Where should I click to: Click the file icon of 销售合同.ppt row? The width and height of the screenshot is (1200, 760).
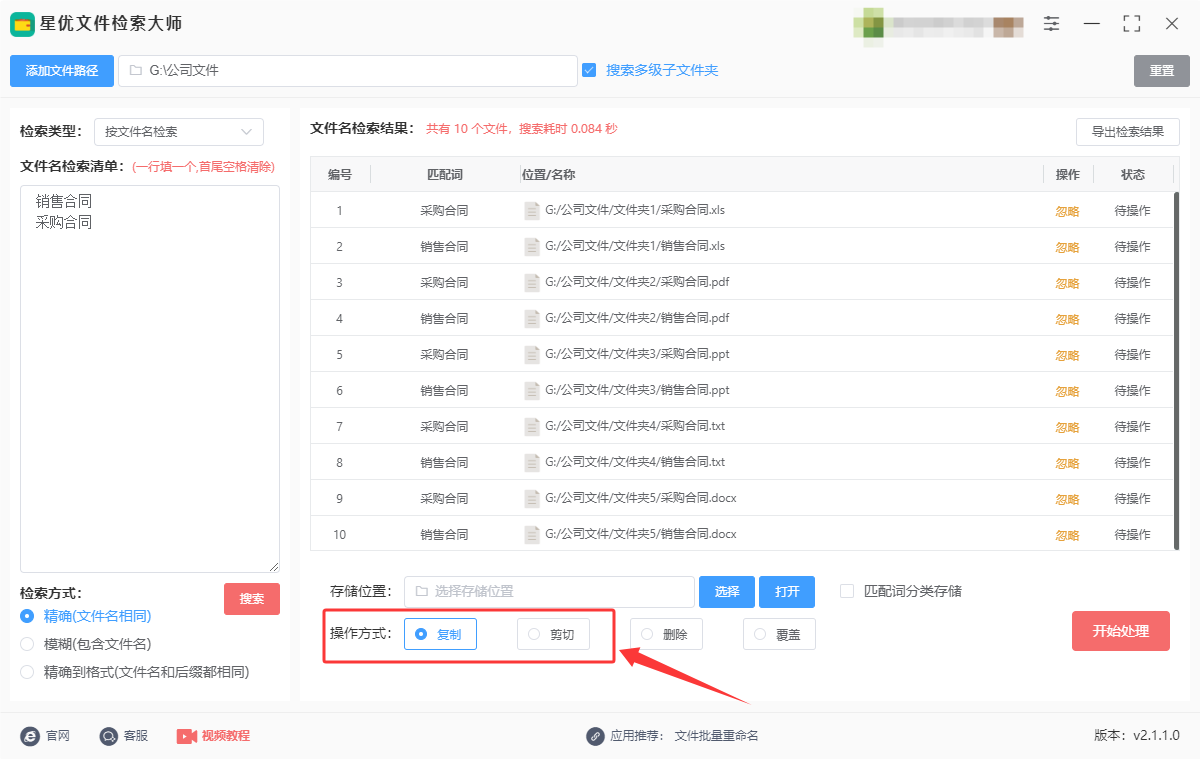click(x=532, y=391)
